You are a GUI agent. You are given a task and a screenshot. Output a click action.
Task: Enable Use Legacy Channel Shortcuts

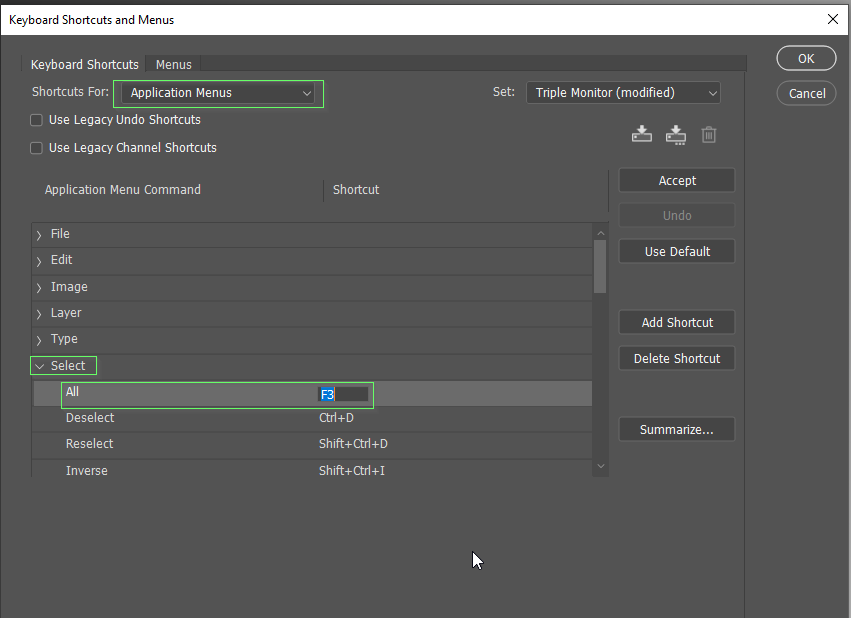pos(36,146)
